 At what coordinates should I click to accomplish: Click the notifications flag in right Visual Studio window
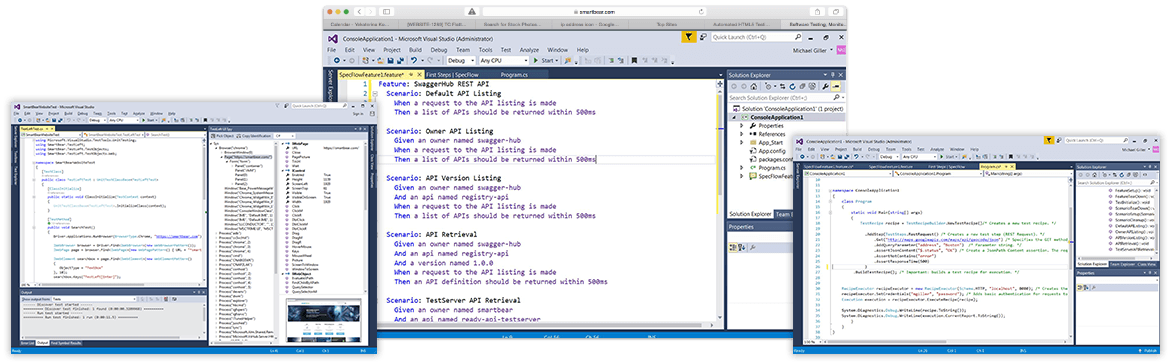coord(1049,140)
